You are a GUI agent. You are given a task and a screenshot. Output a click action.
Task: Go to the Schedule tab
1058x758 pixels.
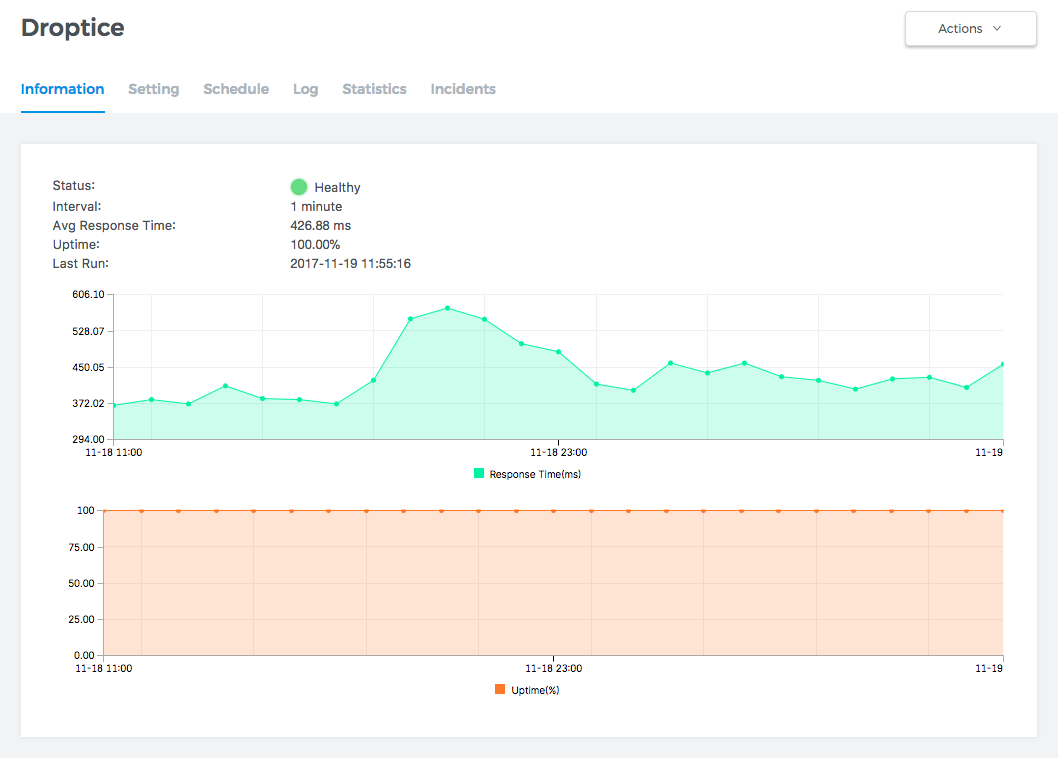(x=236, y=89)
